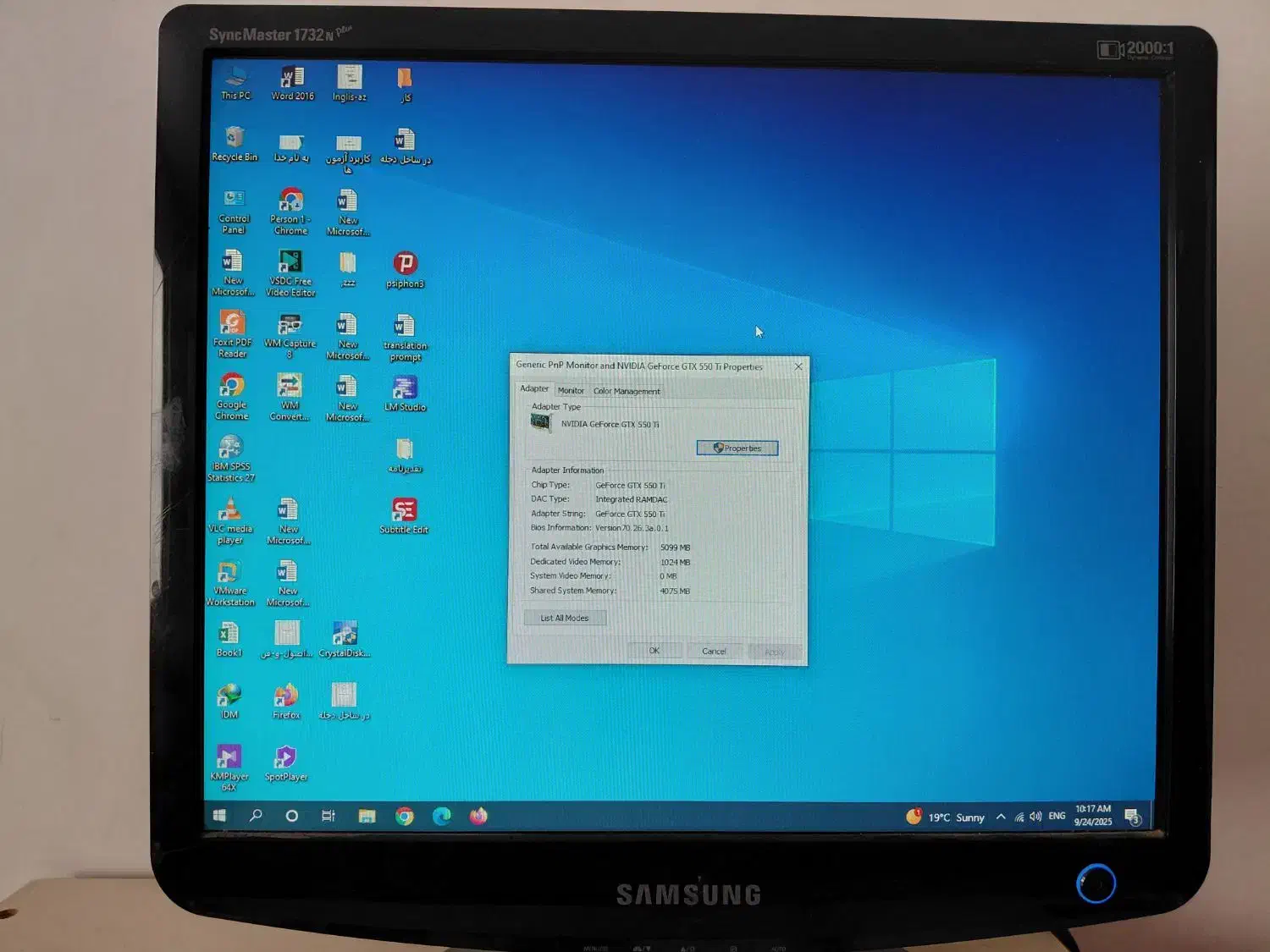This screenshot has width=1270, height=952.
Task: Open the Book1 Excel file icon
Action: [x=229, y=639]
